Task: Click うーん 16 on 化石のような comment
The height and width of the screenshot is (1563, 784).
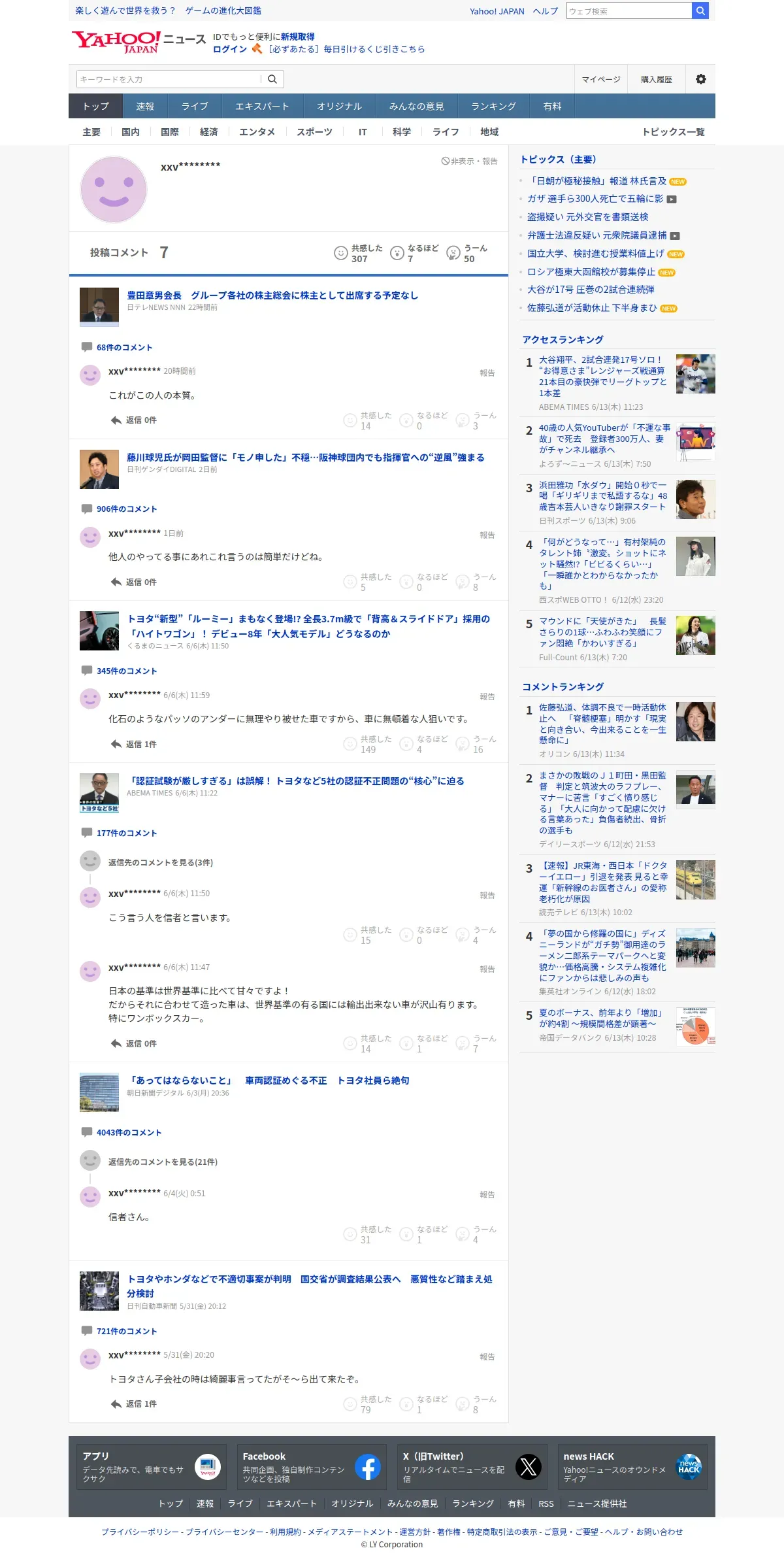Action: (476, 744)
